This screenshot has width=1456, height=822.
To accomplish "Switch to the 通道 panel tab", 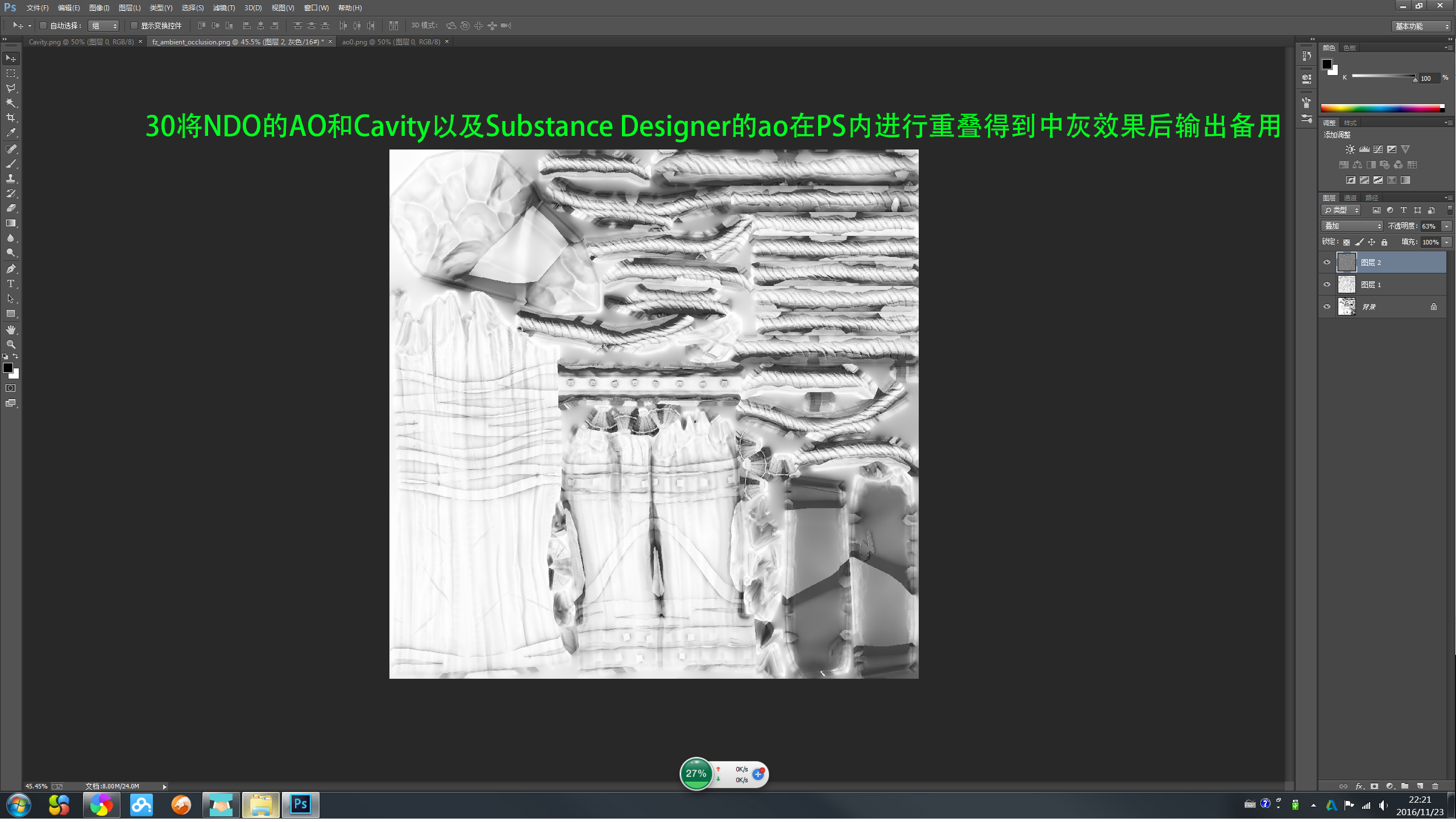I will tap(1350, 198).
